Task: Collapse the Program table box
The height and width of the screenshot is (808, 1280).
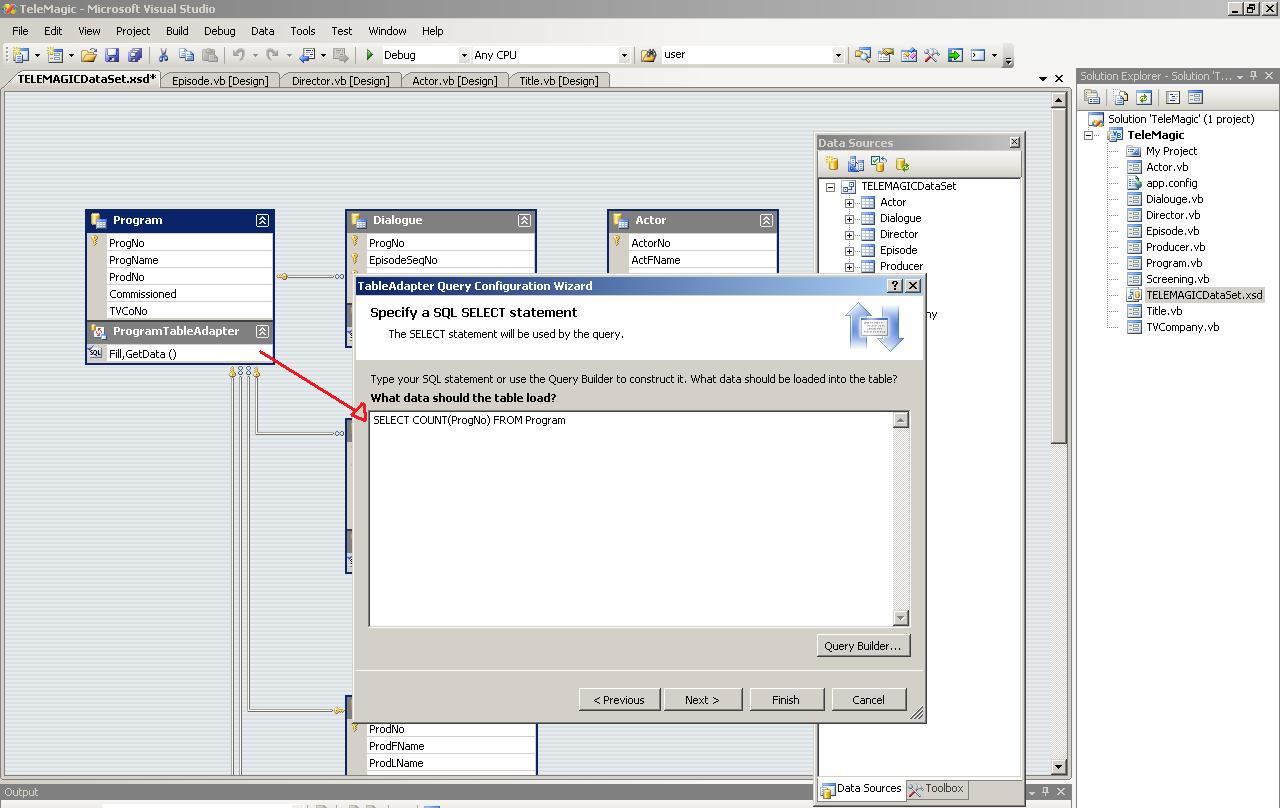Action: click(x=262, y=220)
